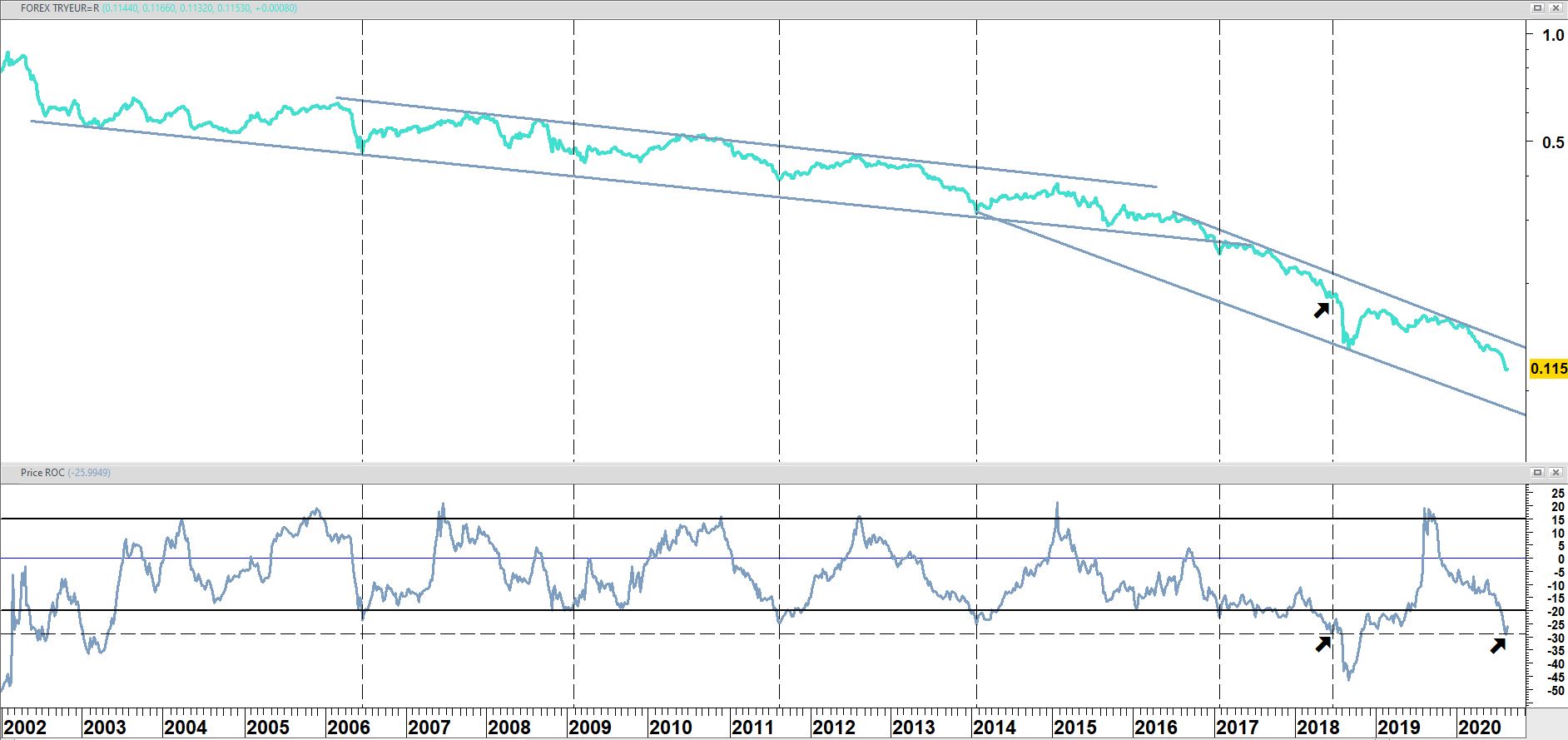Close the Price ROC indicator panel
The image size is (1568, 740).
point(1556,472)
